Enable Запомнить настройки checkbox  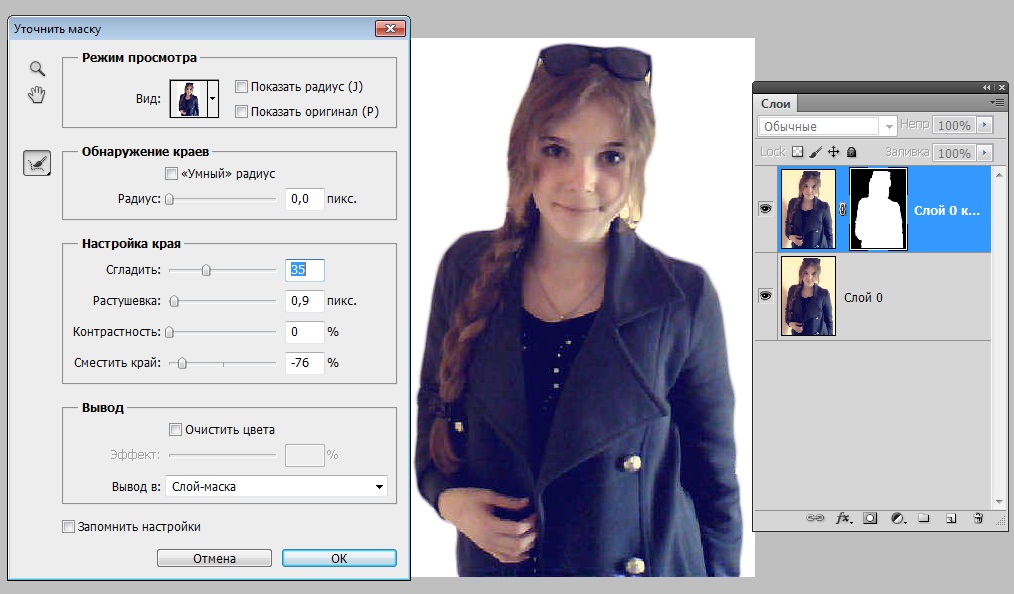pyautogui.click(x=68, y=526)
